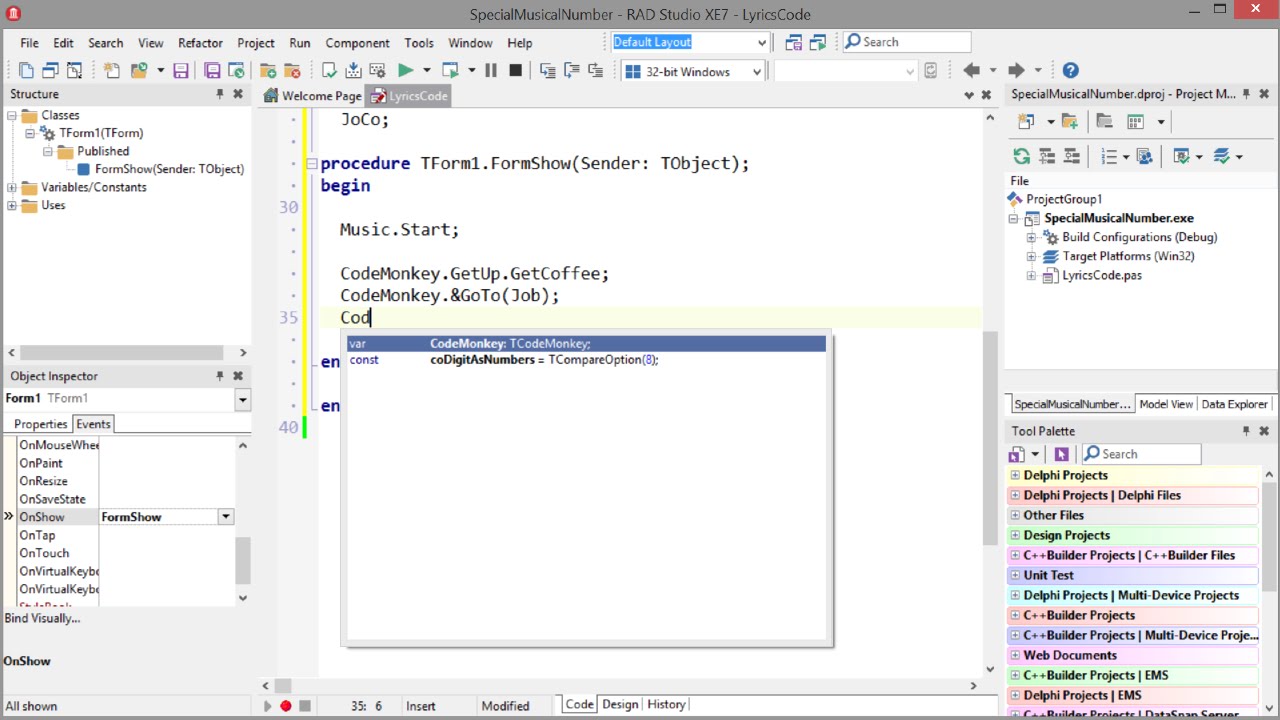Select coDigitAsNumbers completion entry
Viewport: 1280px width, 720px height.
[x=587, y=360]
